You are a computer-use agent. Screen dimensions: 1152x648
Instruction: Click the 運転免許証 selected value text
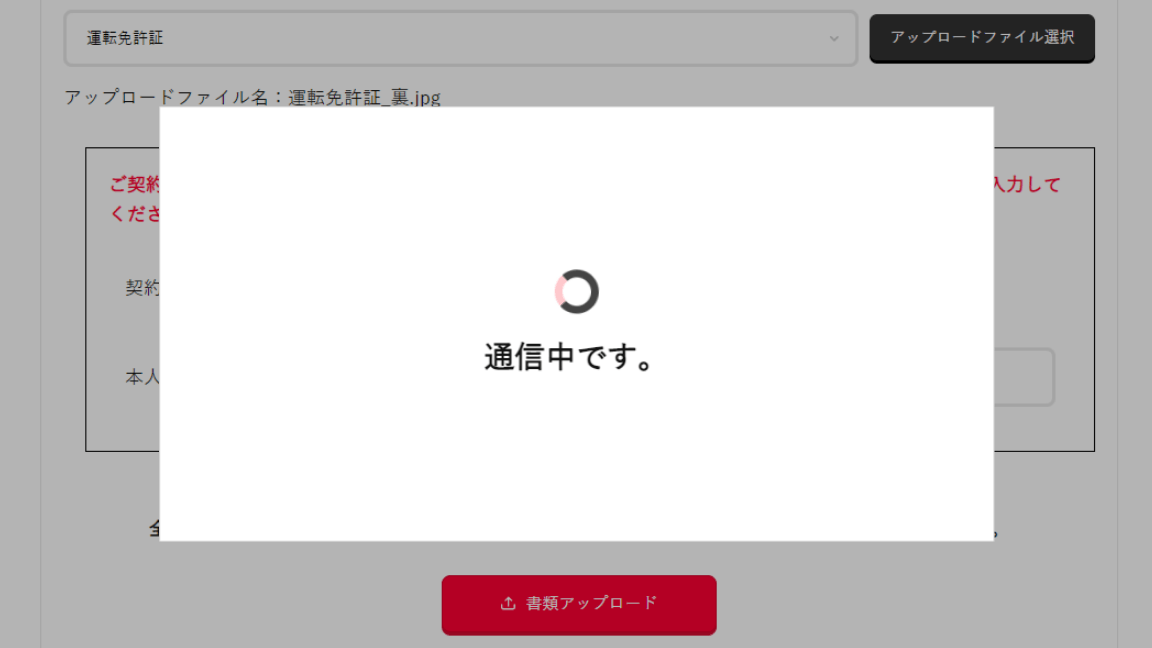pos(125,39)
